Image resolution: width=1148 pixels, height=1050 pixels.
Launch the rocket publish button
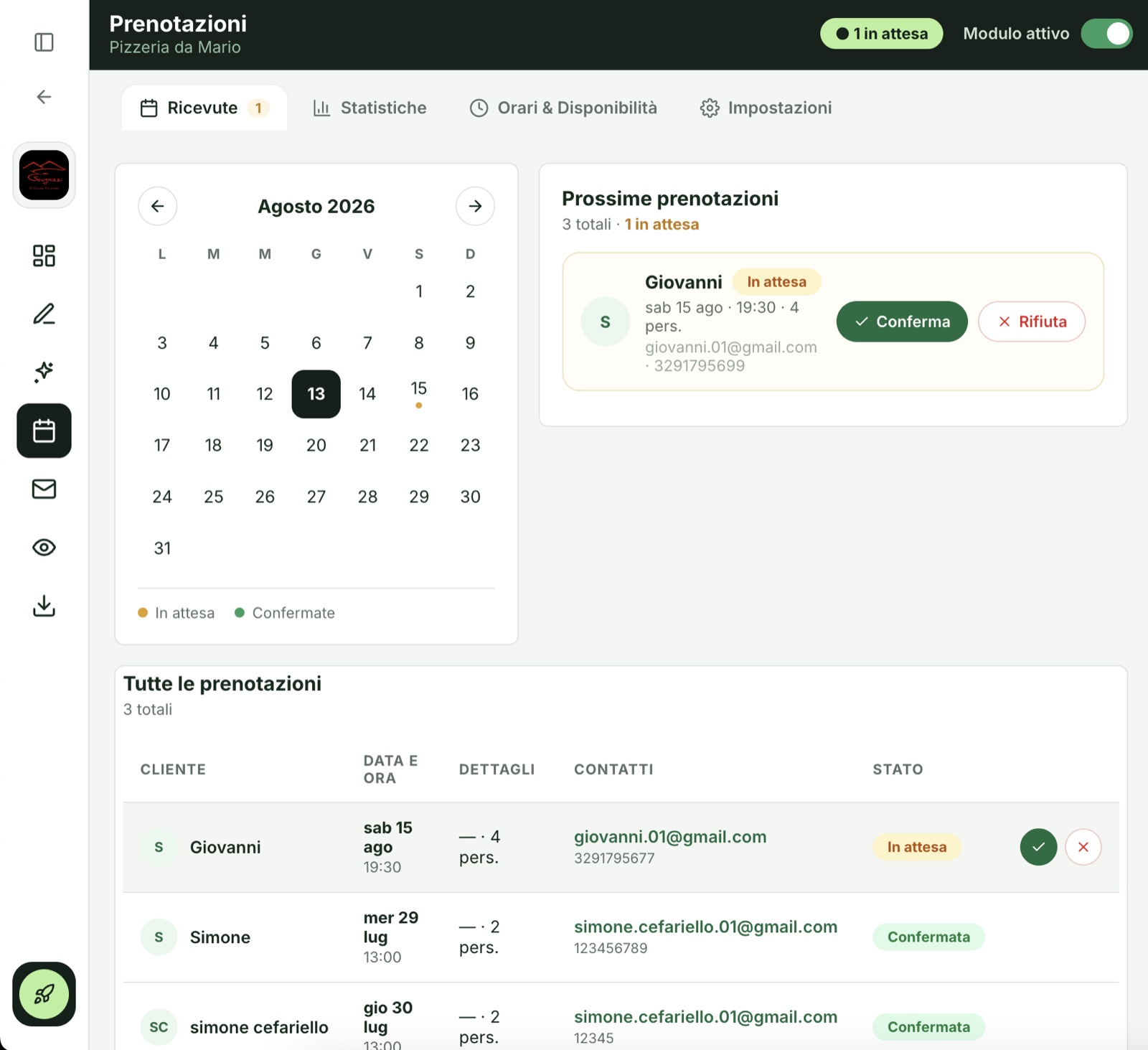click(x=44, y=994)
